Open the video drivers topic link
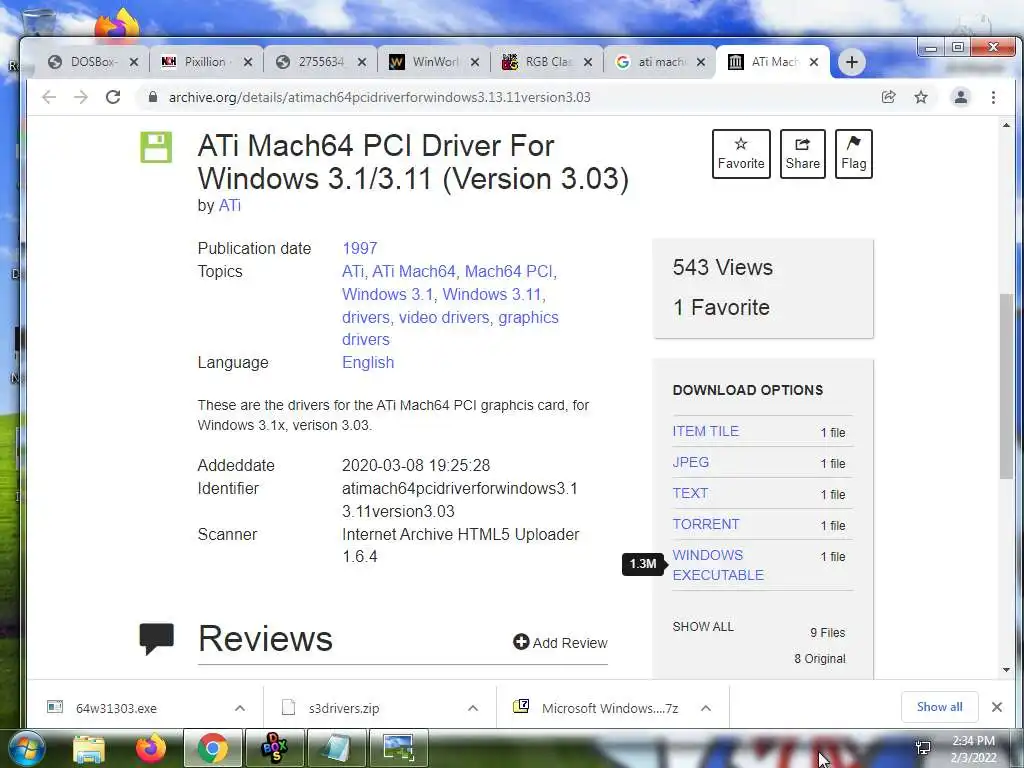Image resolution: width=1024 pixels, height=768 pixels. [x=444, y=317]
